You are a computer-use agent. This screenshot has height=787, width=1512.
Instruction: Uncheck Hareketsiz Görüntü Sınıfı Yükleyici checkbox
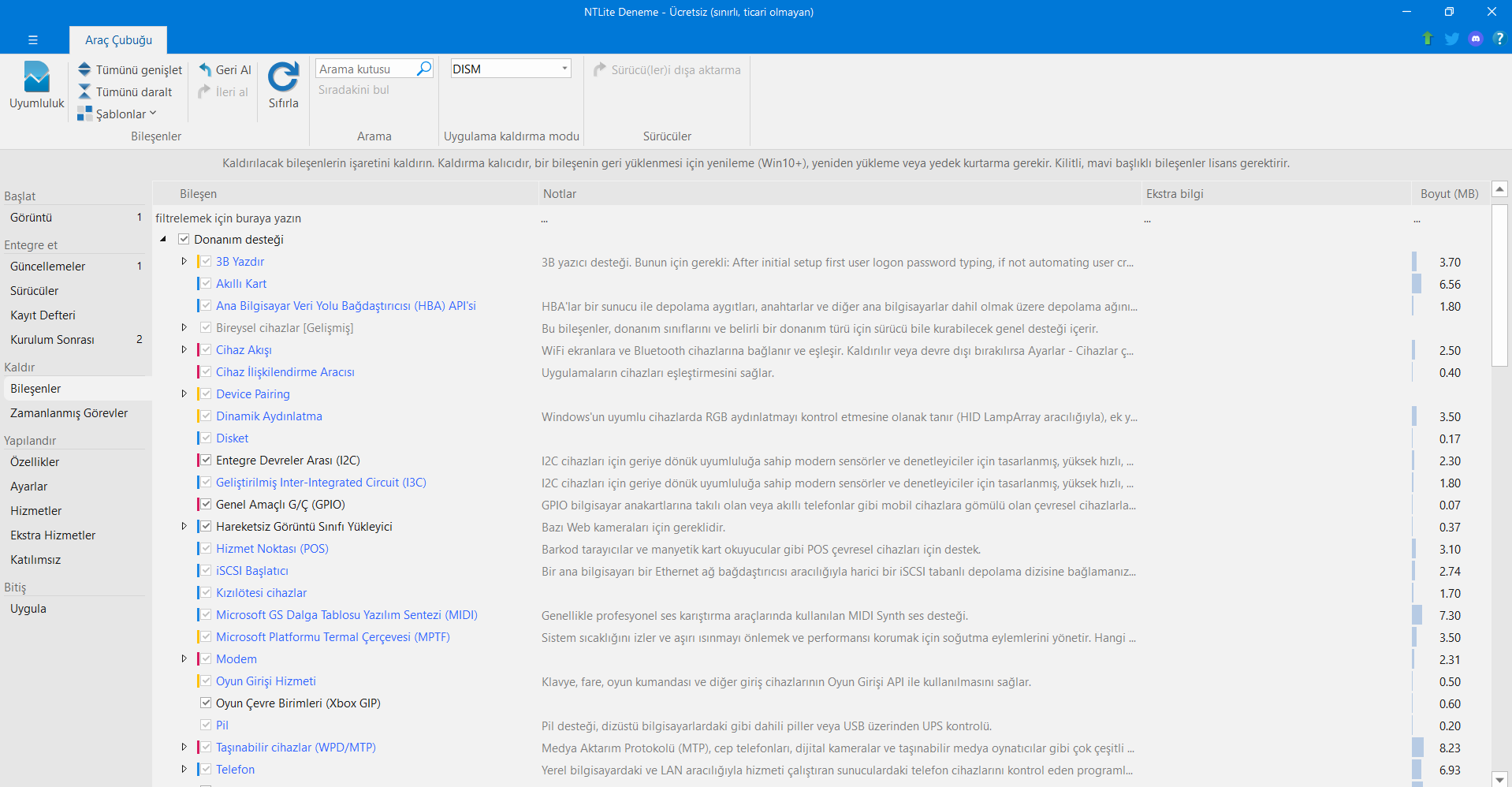tap(206, 526)
